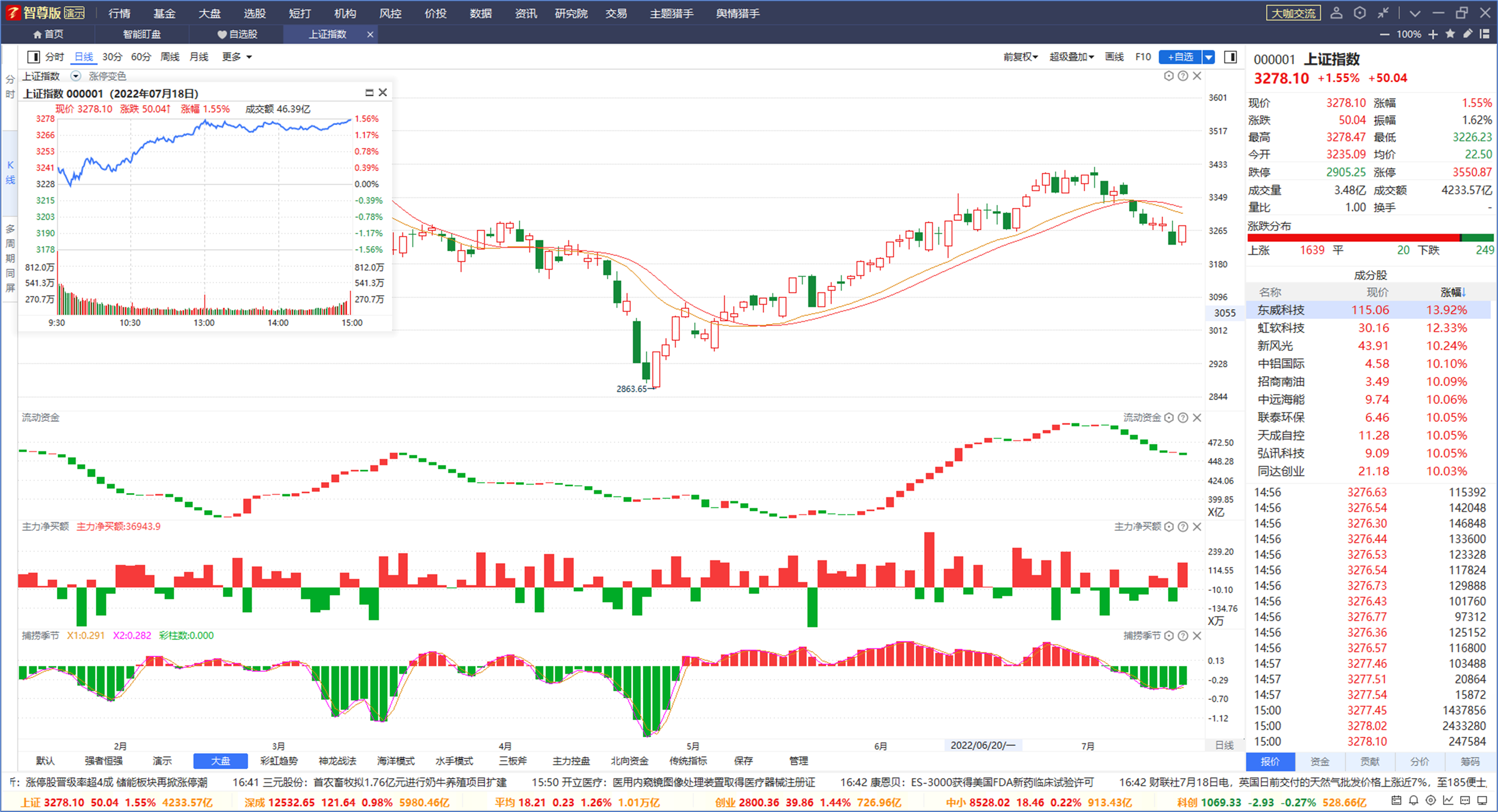Open the 前复权 adjustment dropdown
The image size is (1498, 812).
pyautogui.click(x=1021, y=56)
